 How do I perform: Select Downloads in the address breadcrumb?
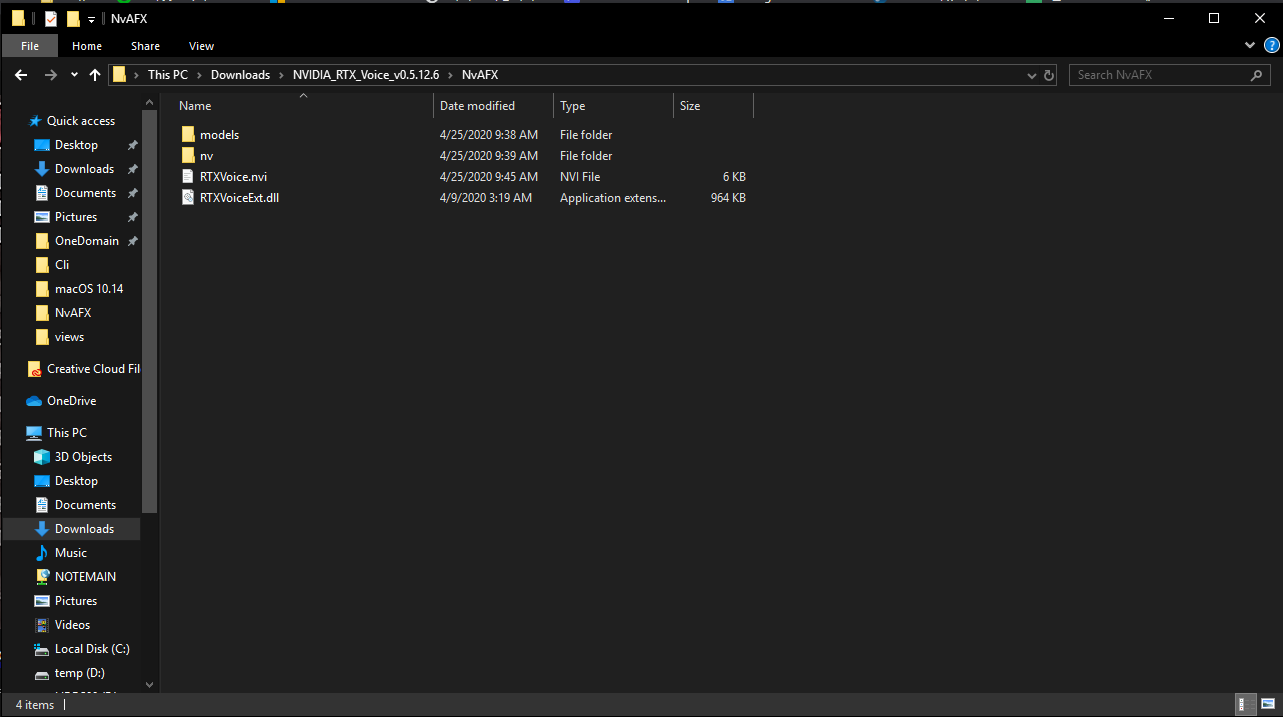pyautogui.click(x=240, y=75)
